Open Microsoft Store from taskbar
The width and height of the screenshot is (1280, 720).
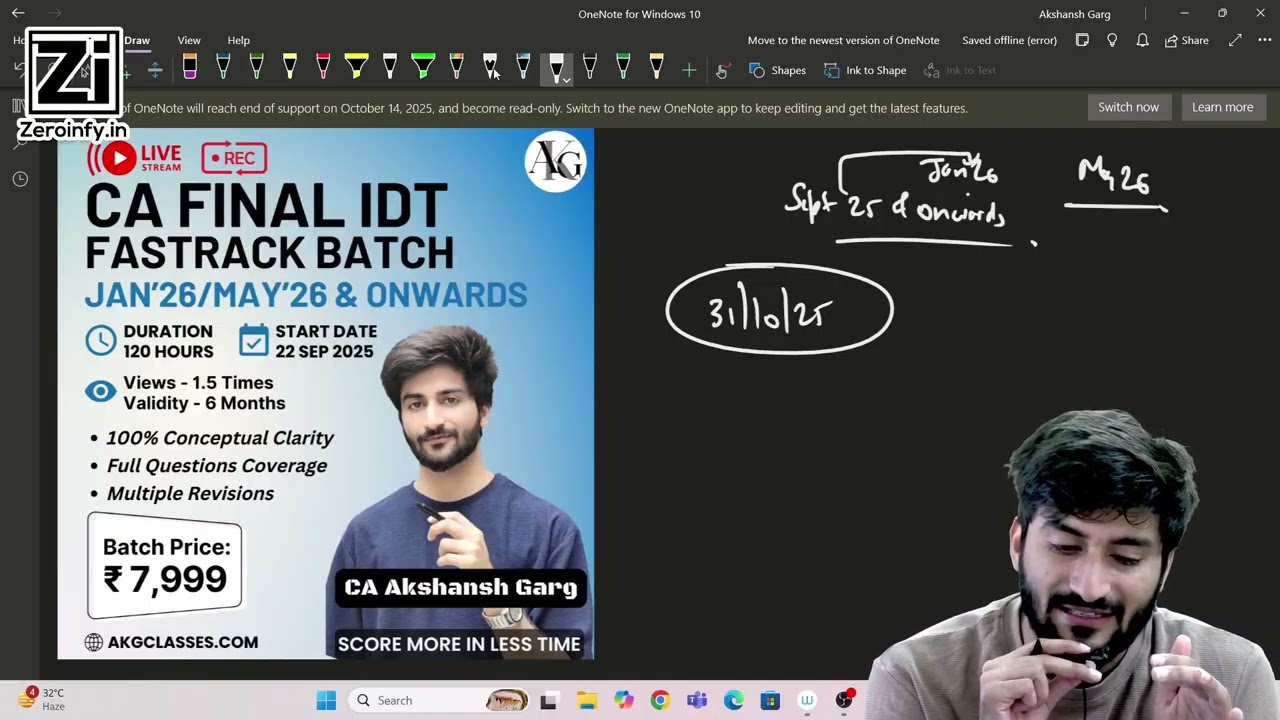[769, 701]
